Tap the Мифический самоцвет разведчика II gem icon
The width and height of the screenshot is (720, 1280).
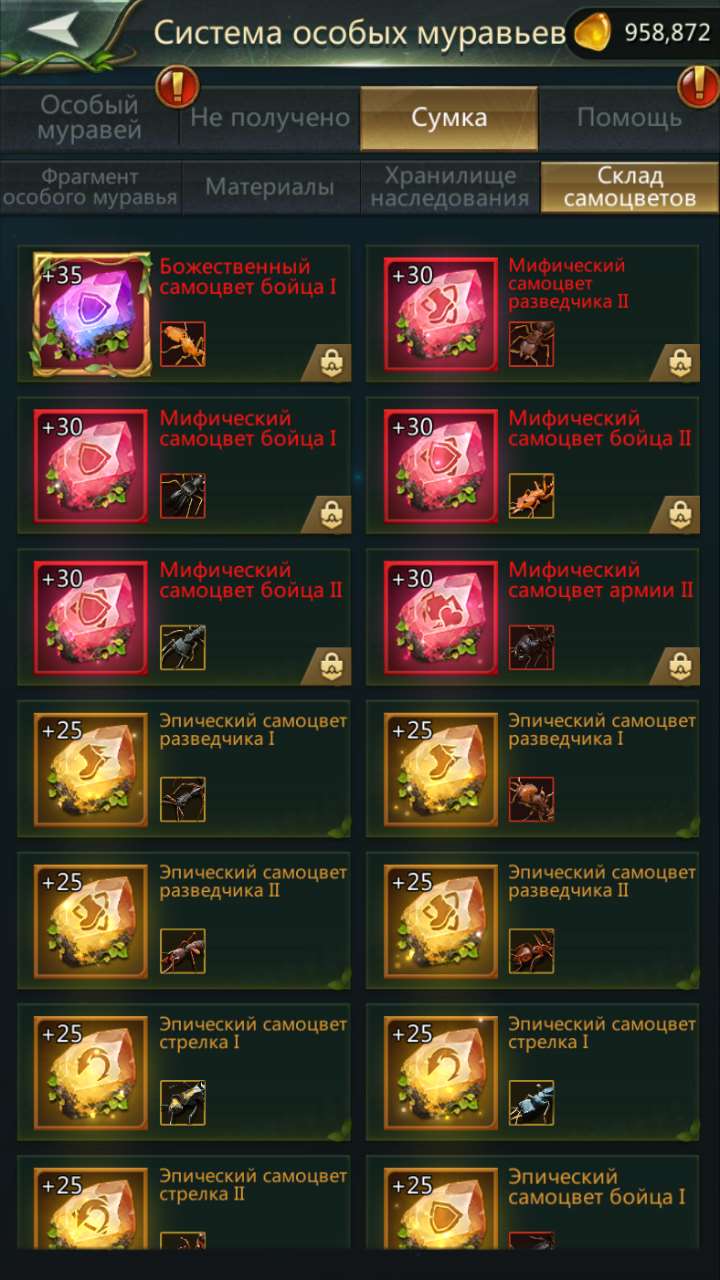(441, 314)
